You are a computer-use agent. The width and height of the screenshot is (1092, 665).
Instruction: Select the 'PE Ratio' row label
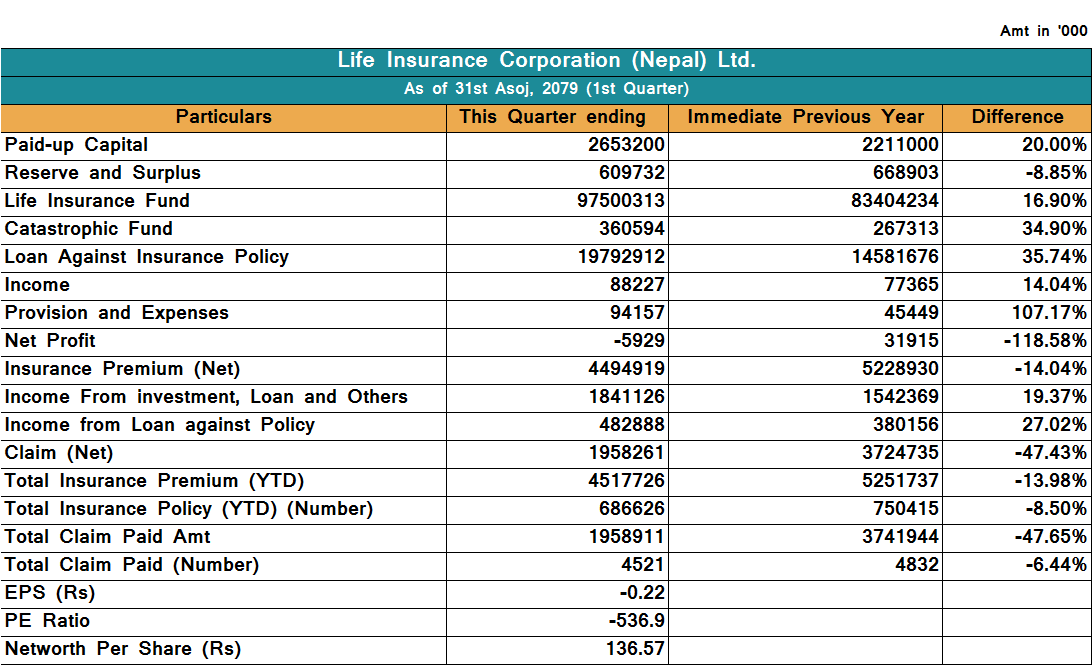47,620
